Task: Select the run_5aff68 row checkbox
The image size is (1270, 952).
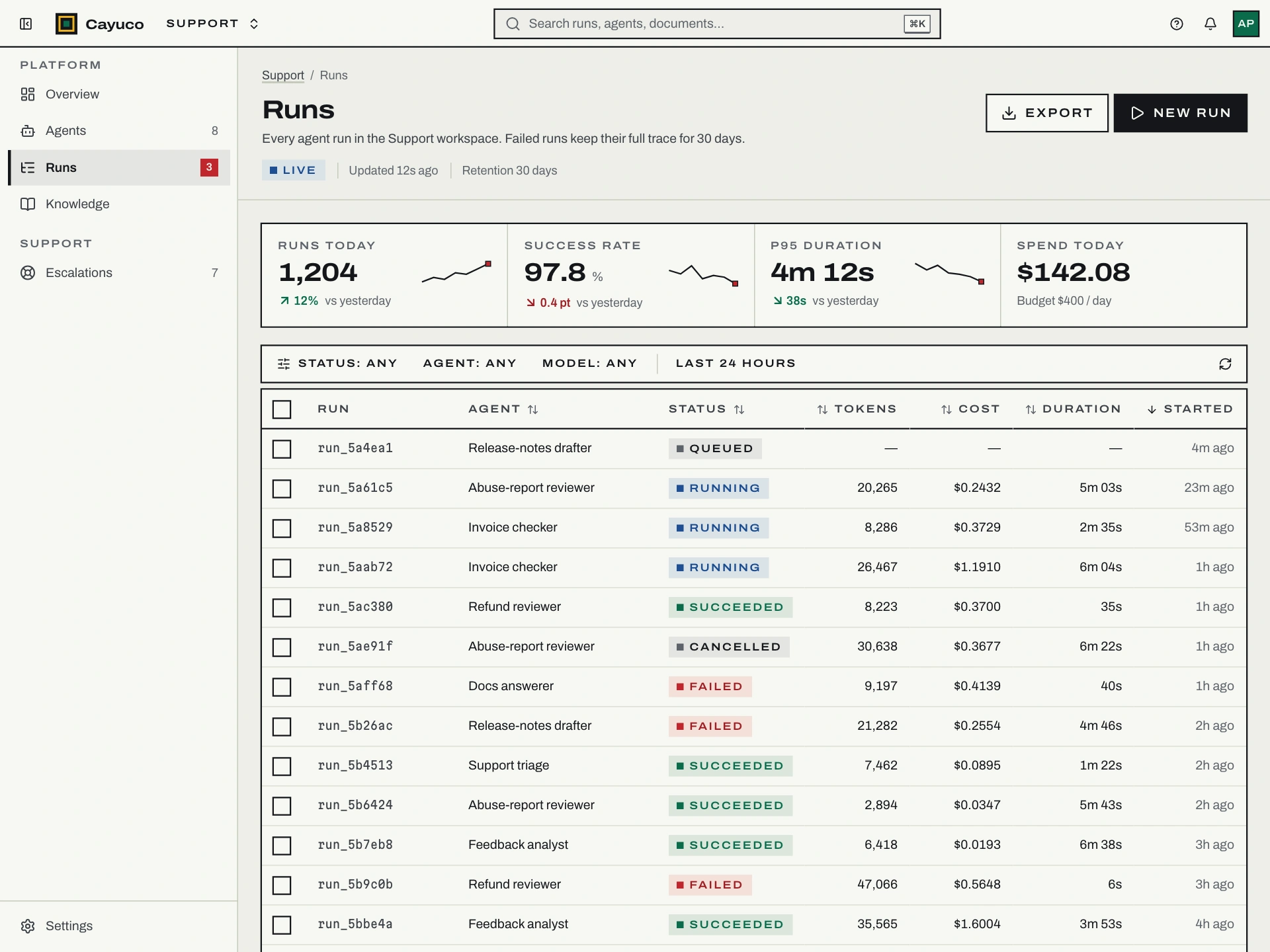Action: pos(282,687)
